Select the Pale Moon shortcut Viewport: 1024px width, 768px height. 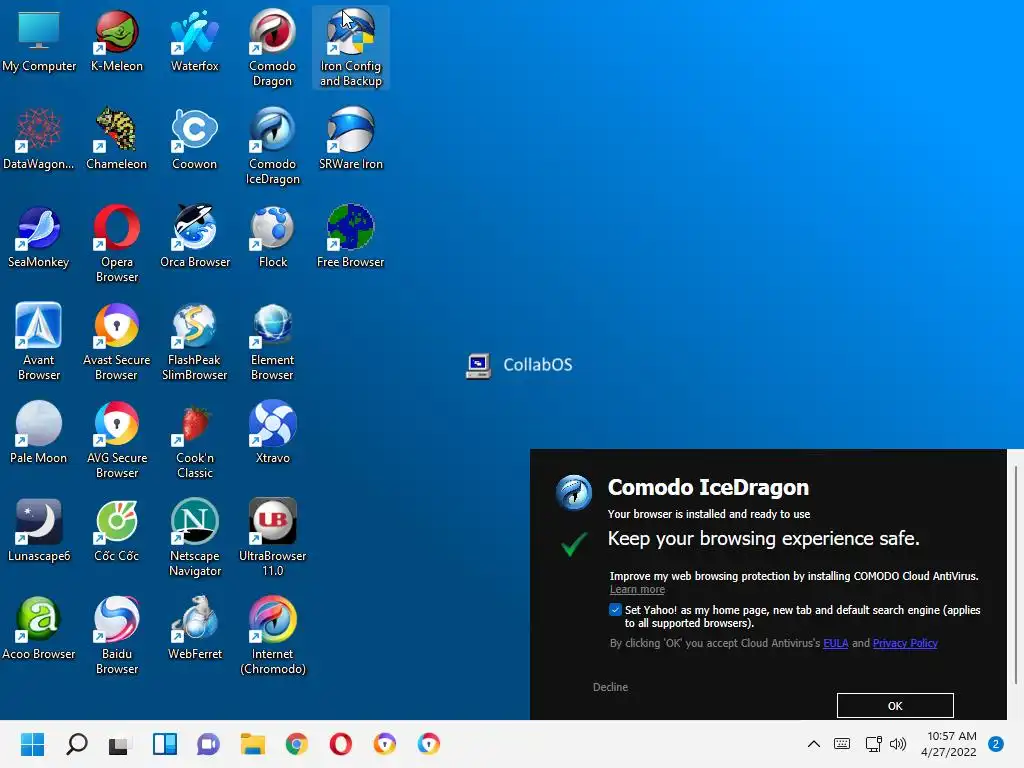pos(39,432)
